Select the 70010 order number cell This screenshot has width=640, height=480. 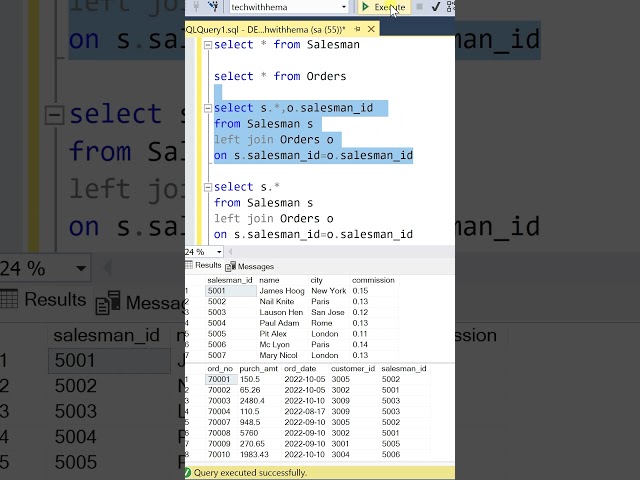pos(219,454)
